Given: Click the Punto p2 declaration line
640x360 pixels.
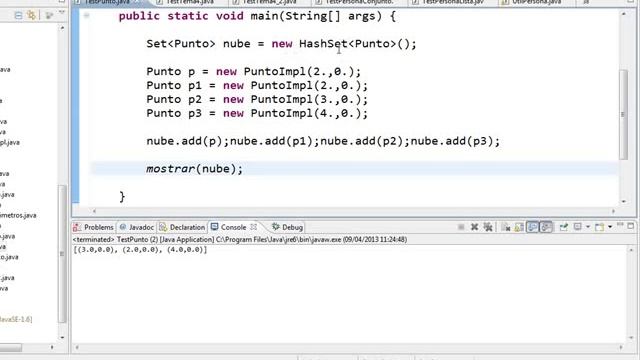Looking at the screenshot, I should pos(257,100).
